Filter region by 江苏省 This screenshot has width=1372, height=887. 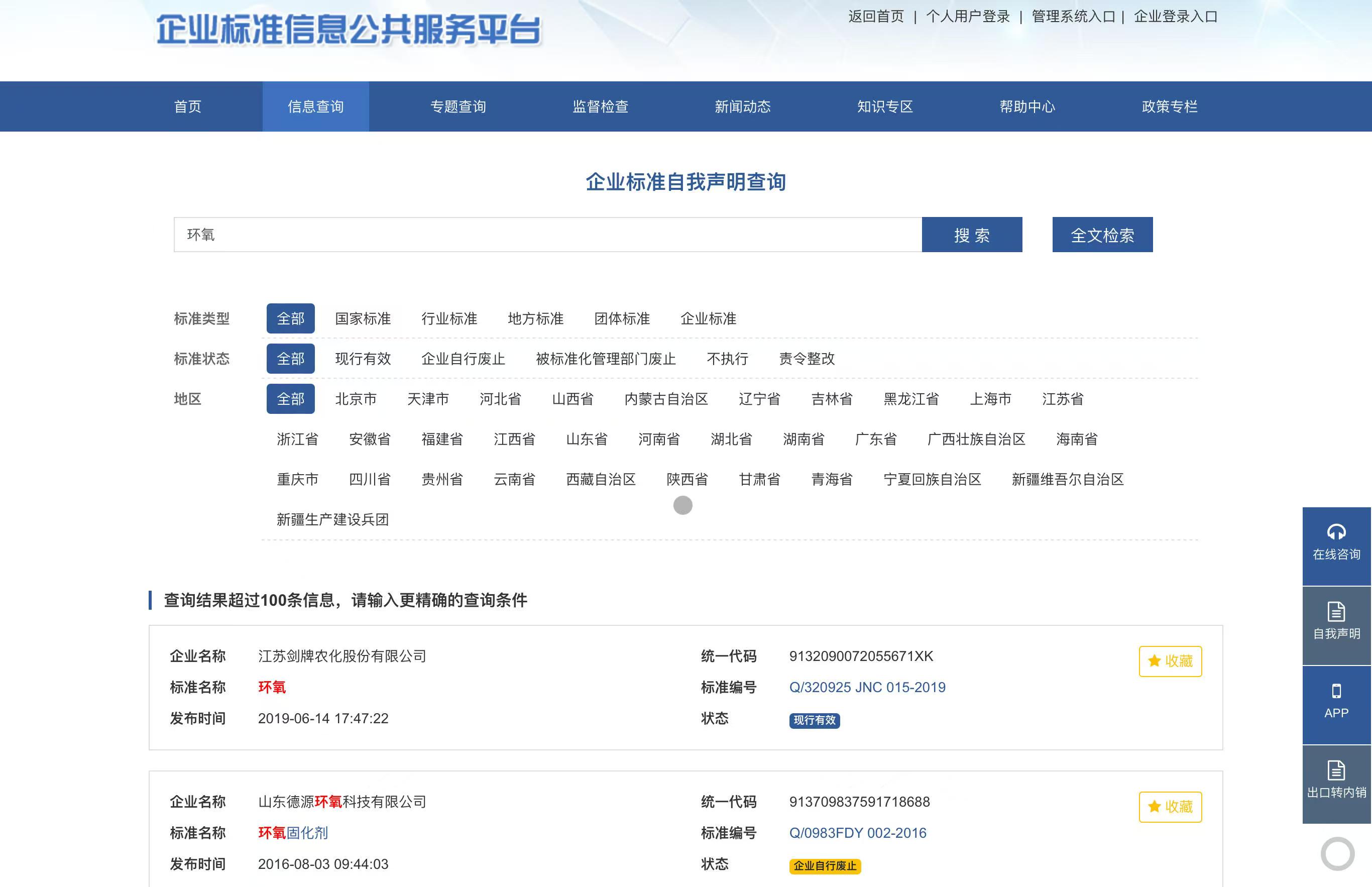pyautogui.click(x=1063, y=399)
